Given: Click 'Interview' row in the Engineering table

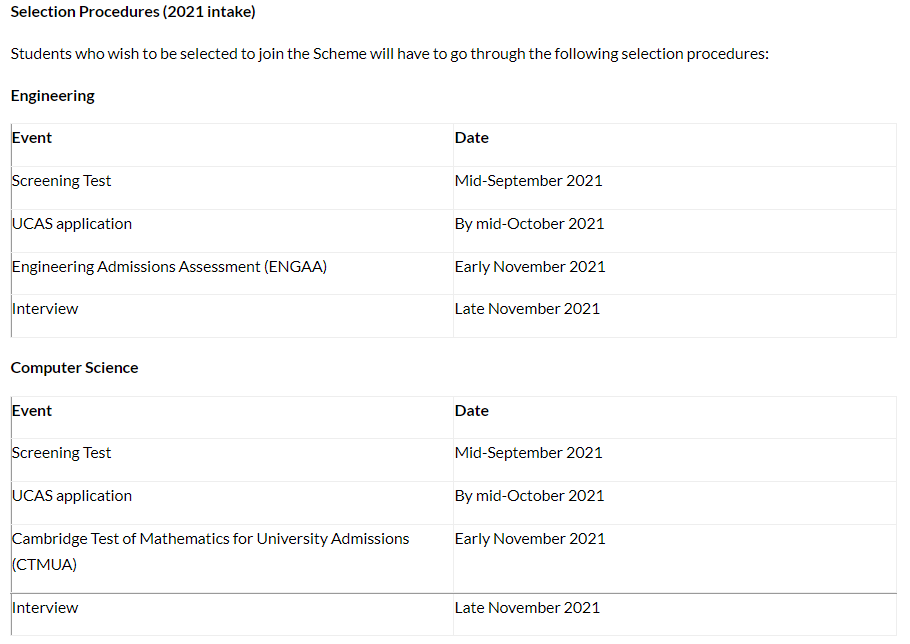Looking at the screenshot, I should coord(454,316).
